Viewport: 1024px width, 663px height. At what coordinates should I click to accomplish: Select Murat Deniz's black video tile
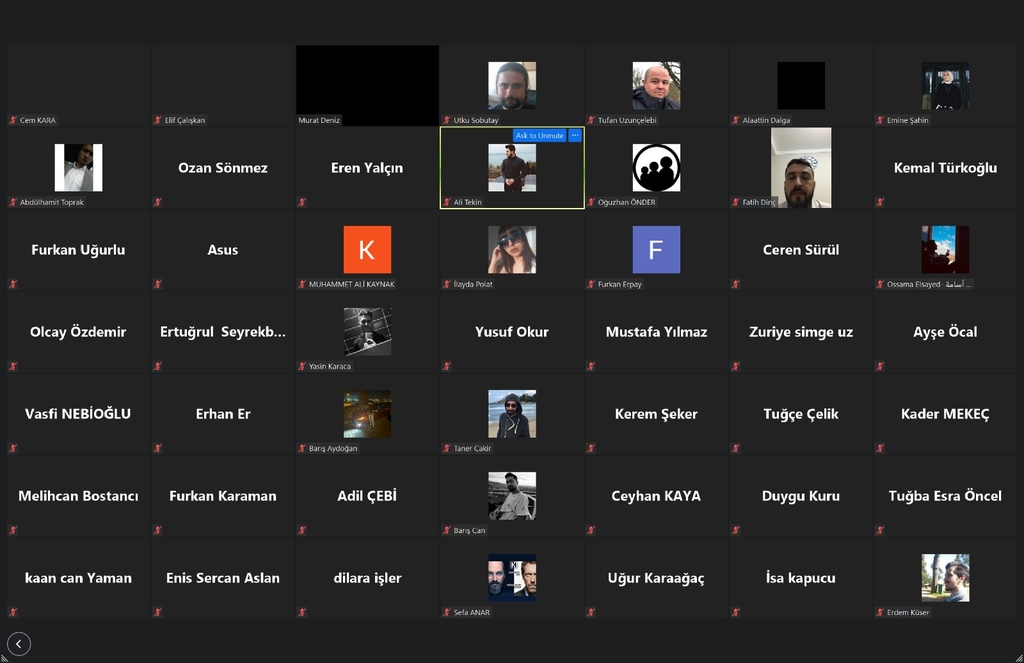pyautogui.click(x=367, y=85)
